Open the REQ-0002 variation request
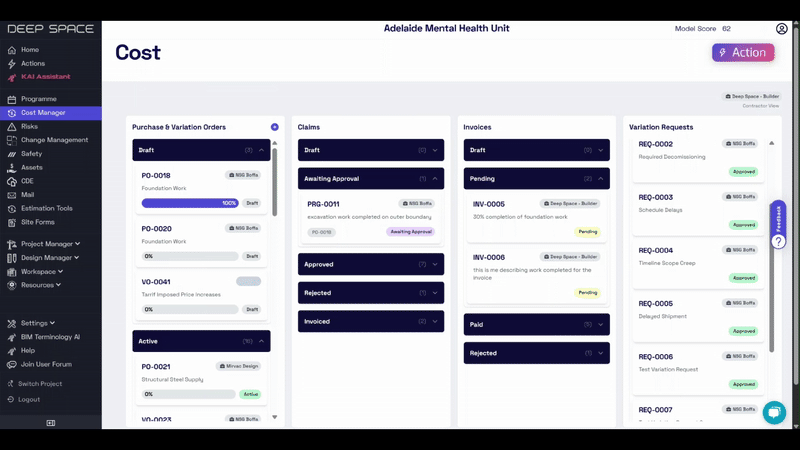The height and width of the screenshot is (450, 800). 698,159
